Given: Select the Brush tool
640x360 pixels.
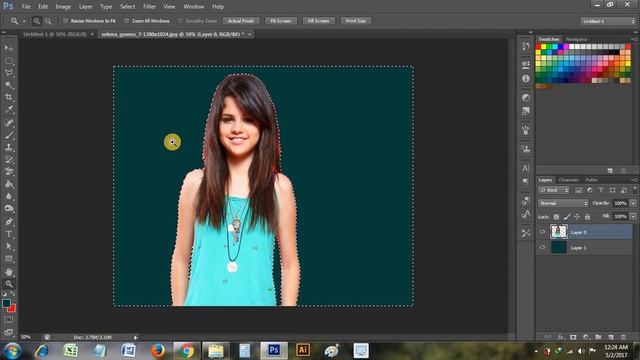Looking at the screenshot, I should (x=9, y=135).
